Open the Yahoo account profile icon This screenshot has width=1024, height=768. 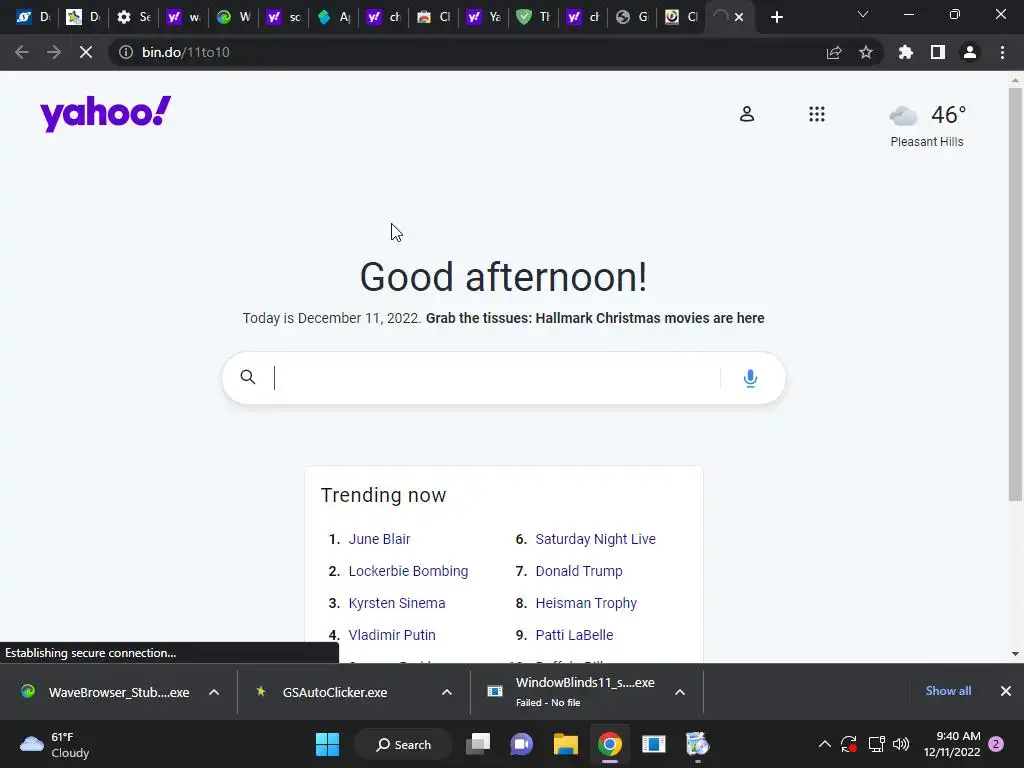click(746, 114)
